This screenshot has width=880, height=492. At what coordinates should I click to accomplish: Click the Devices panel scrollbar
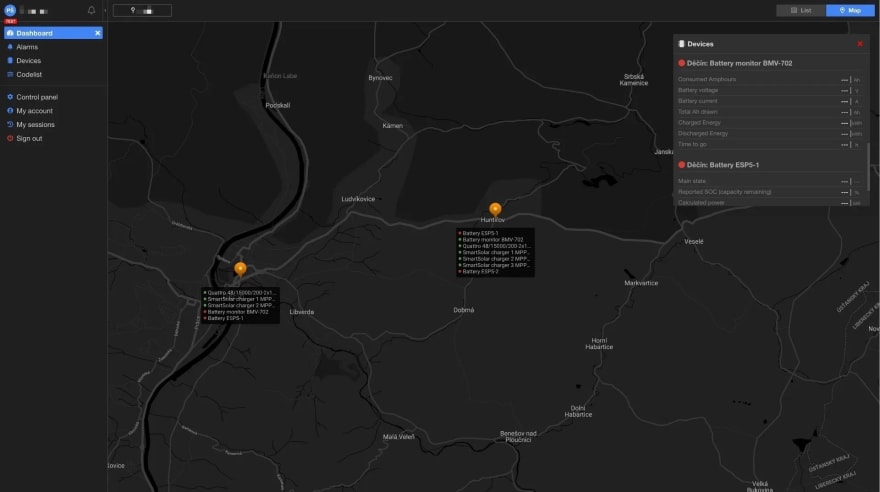(x=868, y=167)
